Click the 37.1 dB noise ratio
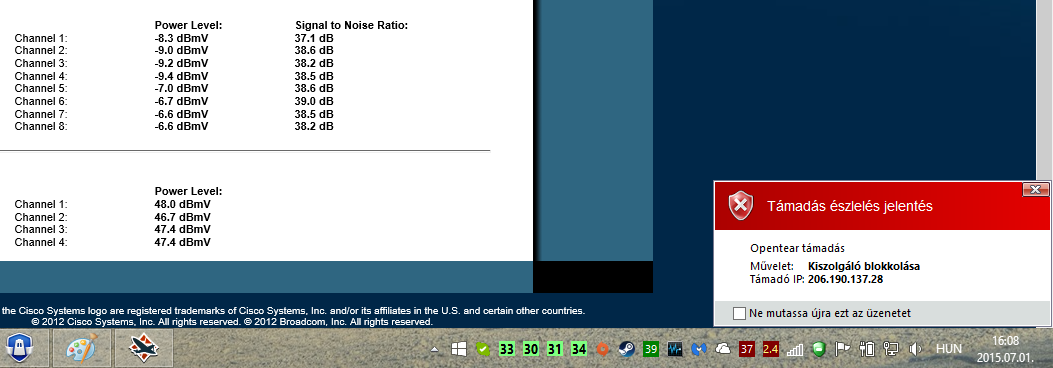This screenshot has height=368, width=1053. point(314,38)
